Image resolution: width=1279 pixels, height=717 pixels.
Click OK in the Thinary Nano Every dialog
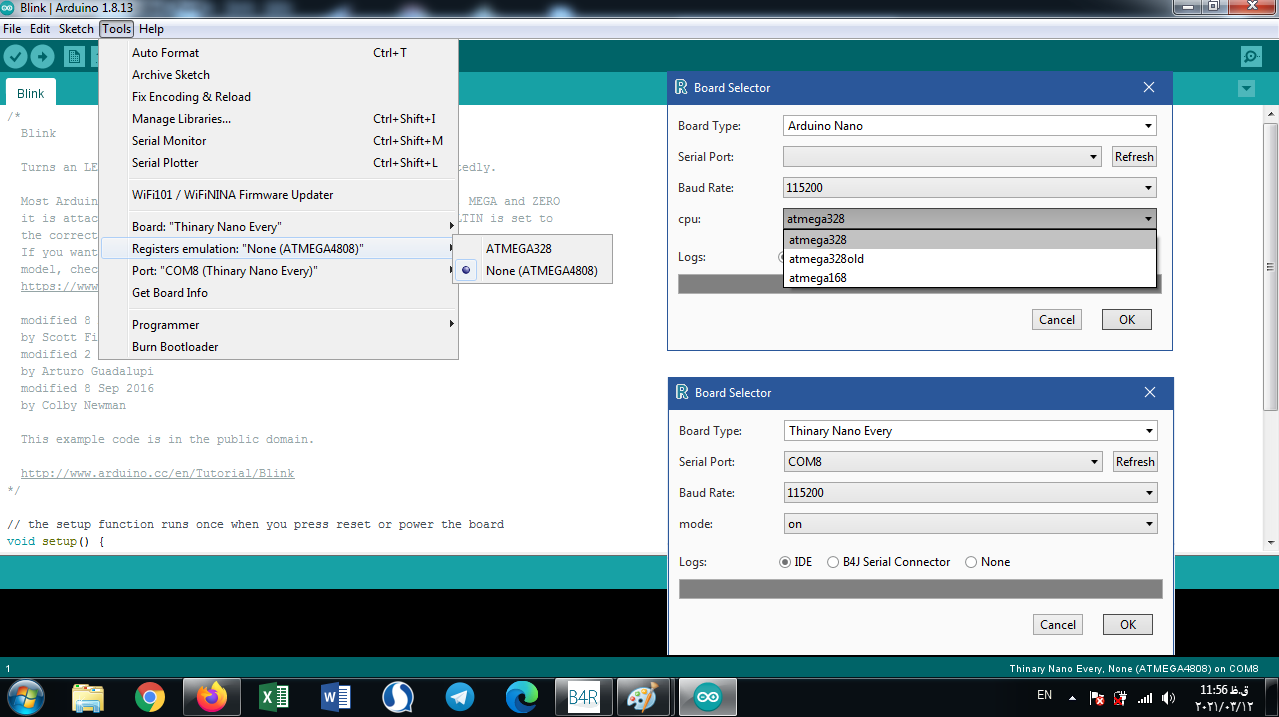[1128, 625]
